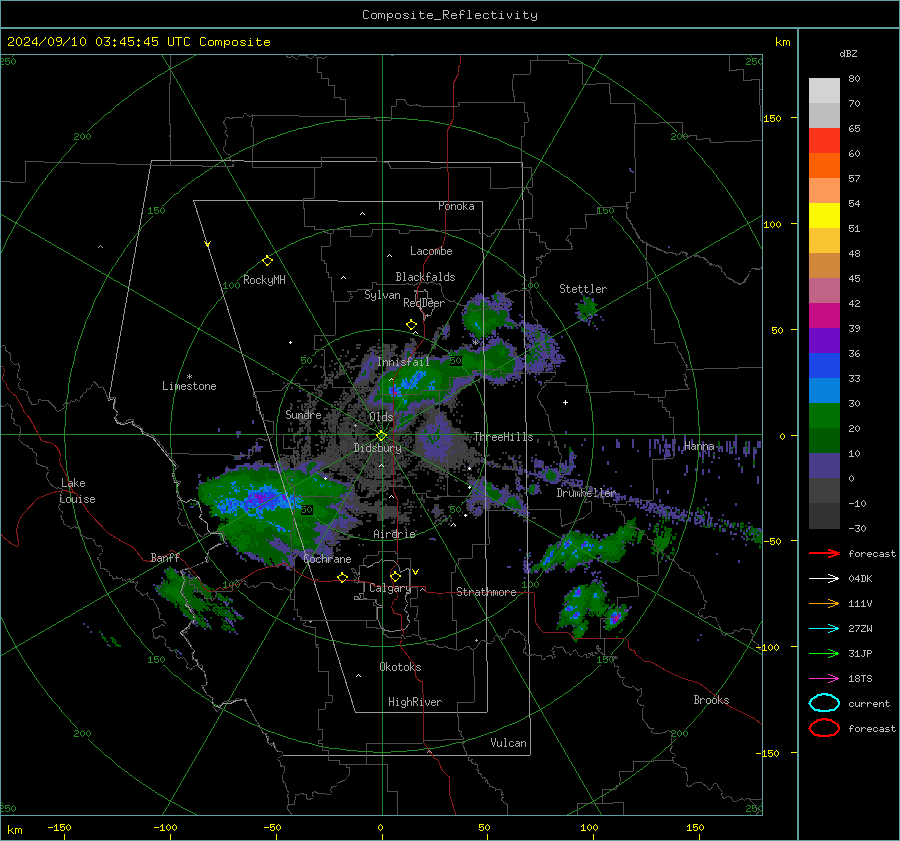Click the Olds town label
Screen dimensions: 900x841
coord(381,417)
